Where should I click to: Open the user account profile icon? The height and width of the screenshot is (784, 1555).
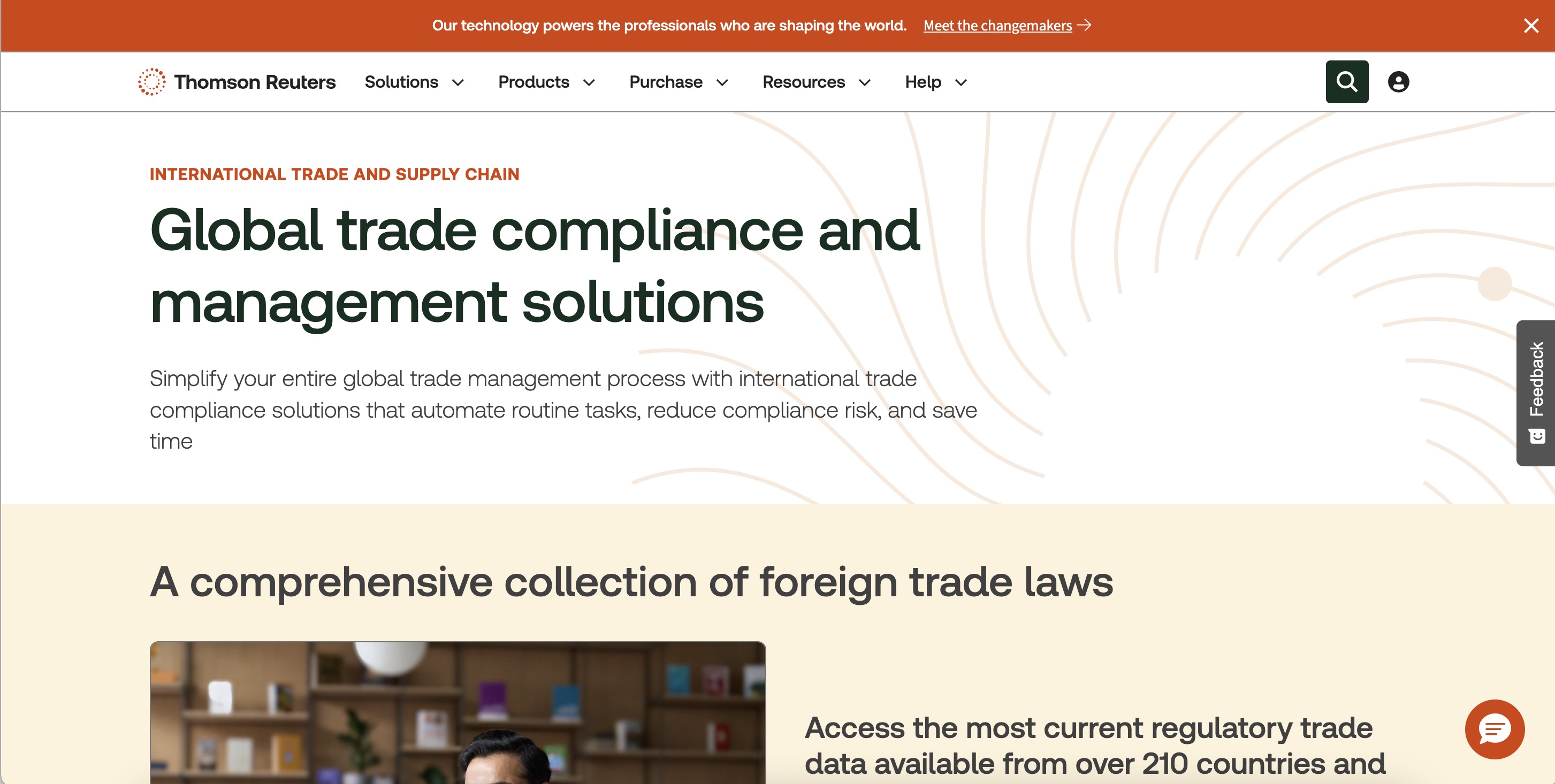pos(1398,81)
